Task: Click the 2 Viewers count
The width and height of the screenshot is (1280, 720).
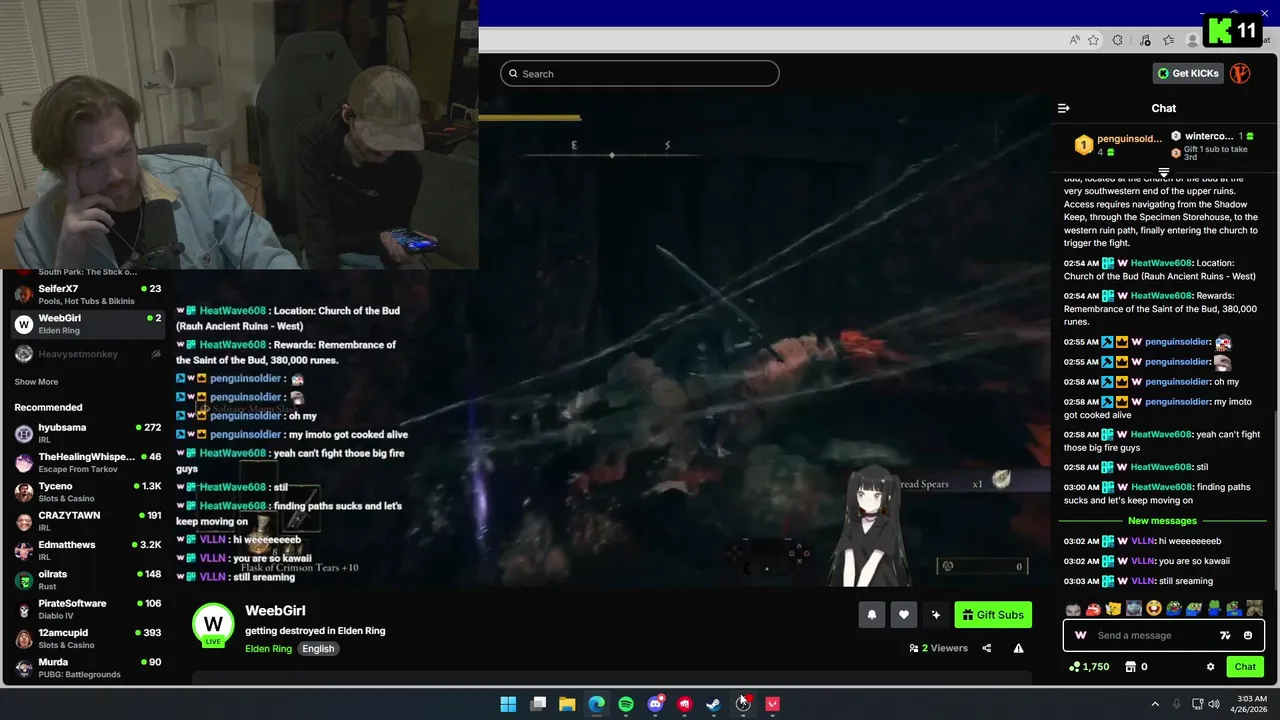Action: tap(938, 648)
